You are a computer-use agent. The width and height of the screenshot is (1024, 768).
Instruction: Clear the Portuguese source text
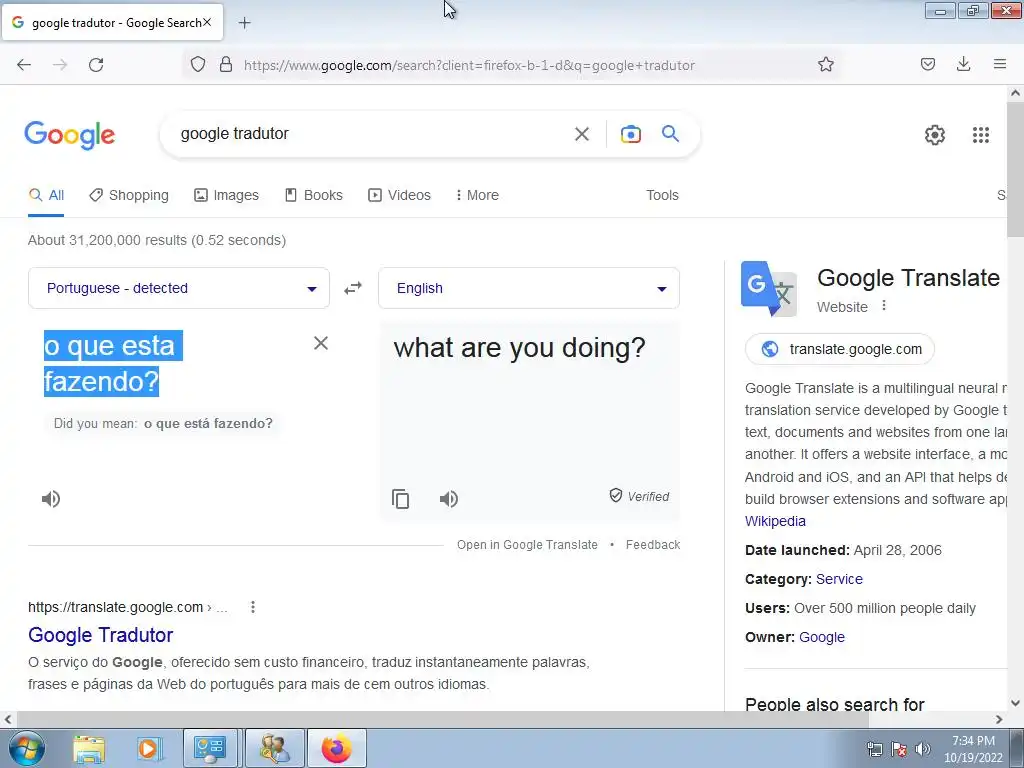pos(321,344)
